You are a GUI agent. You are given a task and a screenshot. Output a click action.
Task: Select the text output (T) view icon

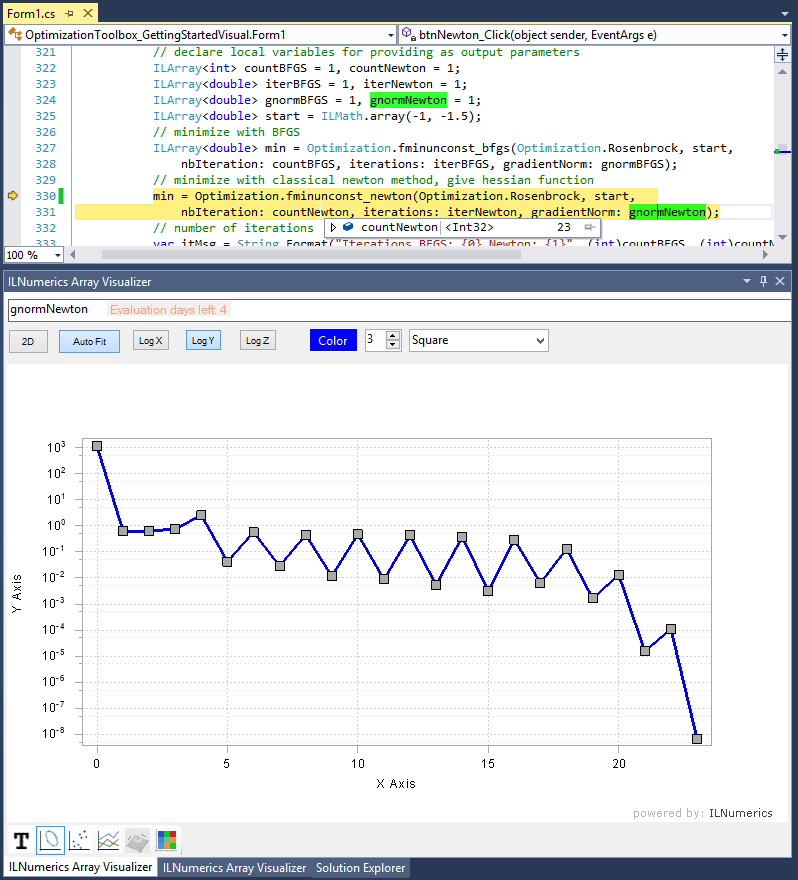[21, 840]
